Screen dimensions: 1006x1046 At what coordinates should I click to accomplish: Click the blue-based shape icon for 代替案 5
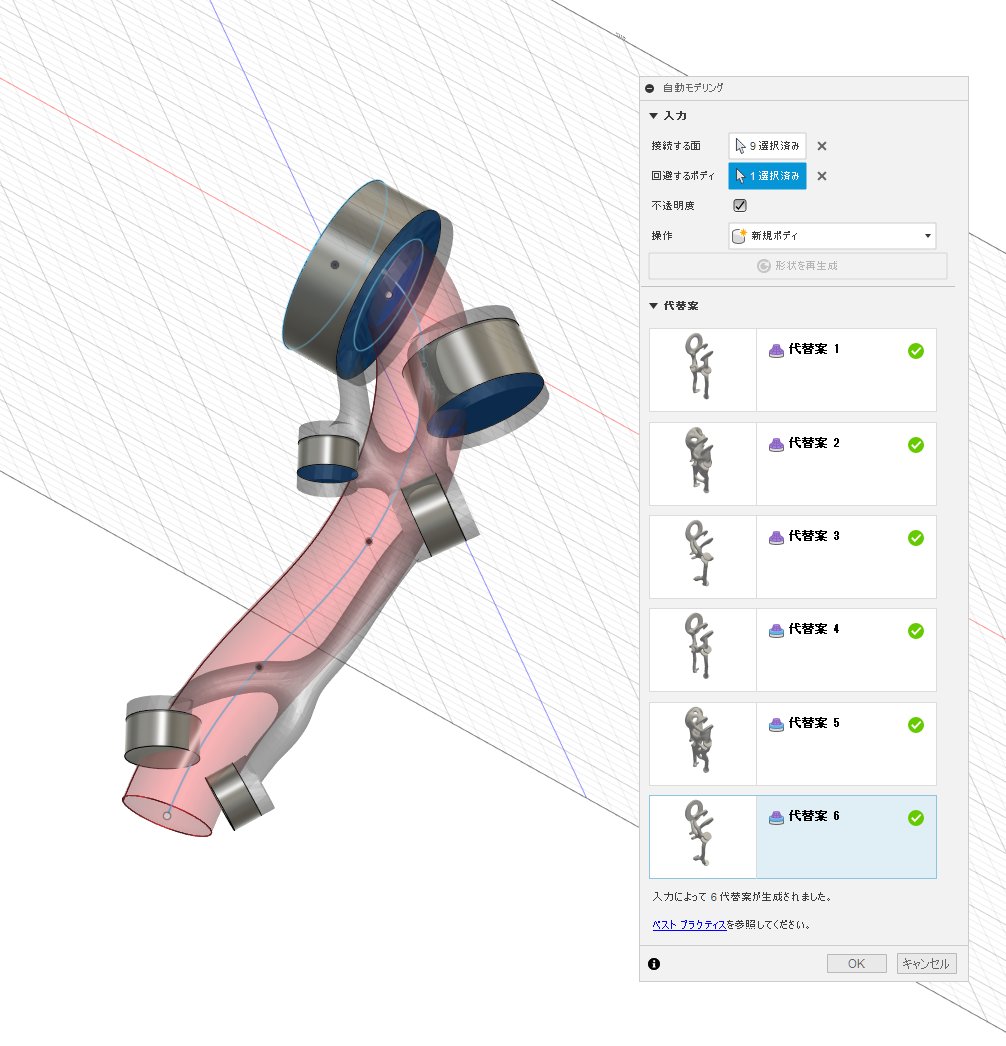(776, 724)
